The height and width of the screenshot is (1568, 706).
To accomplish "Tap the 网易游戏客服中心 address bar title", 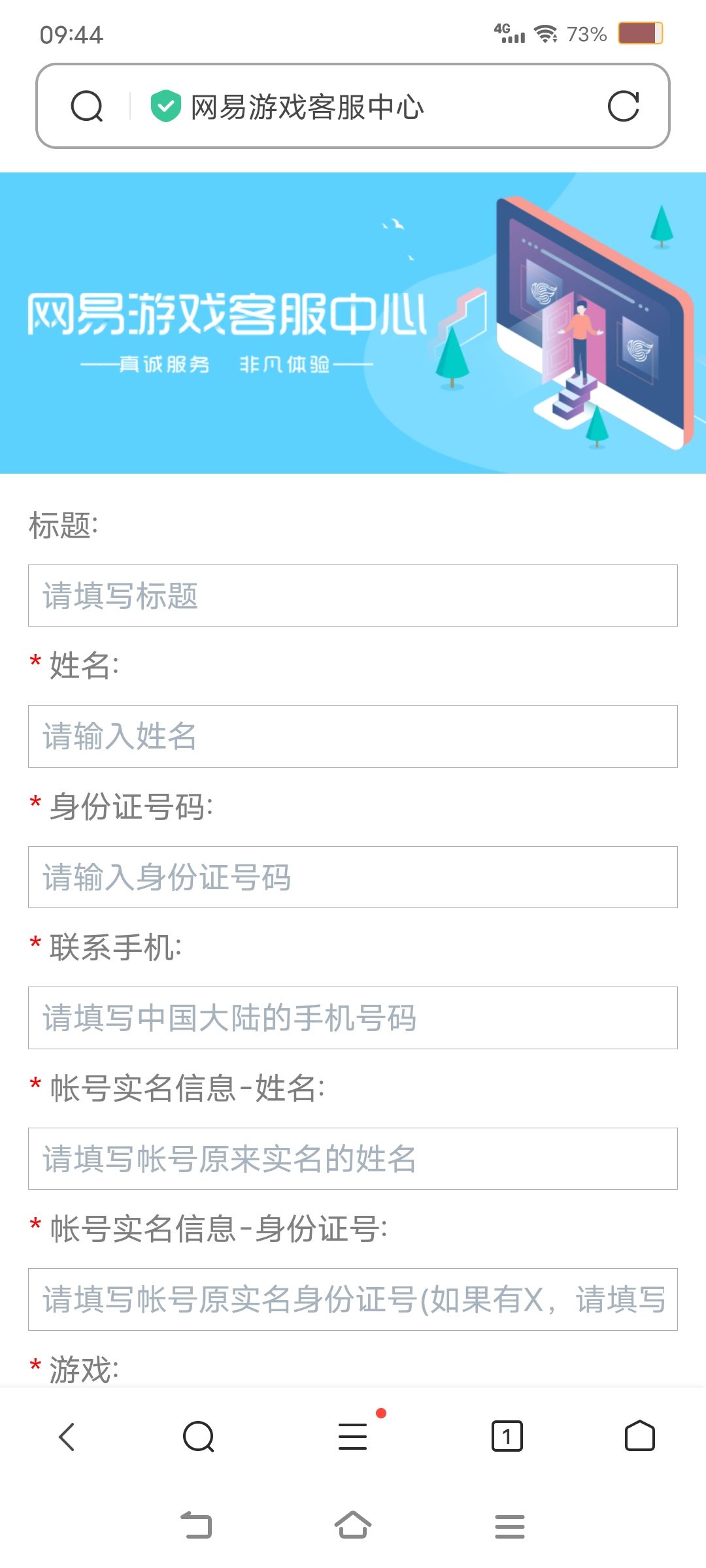I will pos(307,107).
